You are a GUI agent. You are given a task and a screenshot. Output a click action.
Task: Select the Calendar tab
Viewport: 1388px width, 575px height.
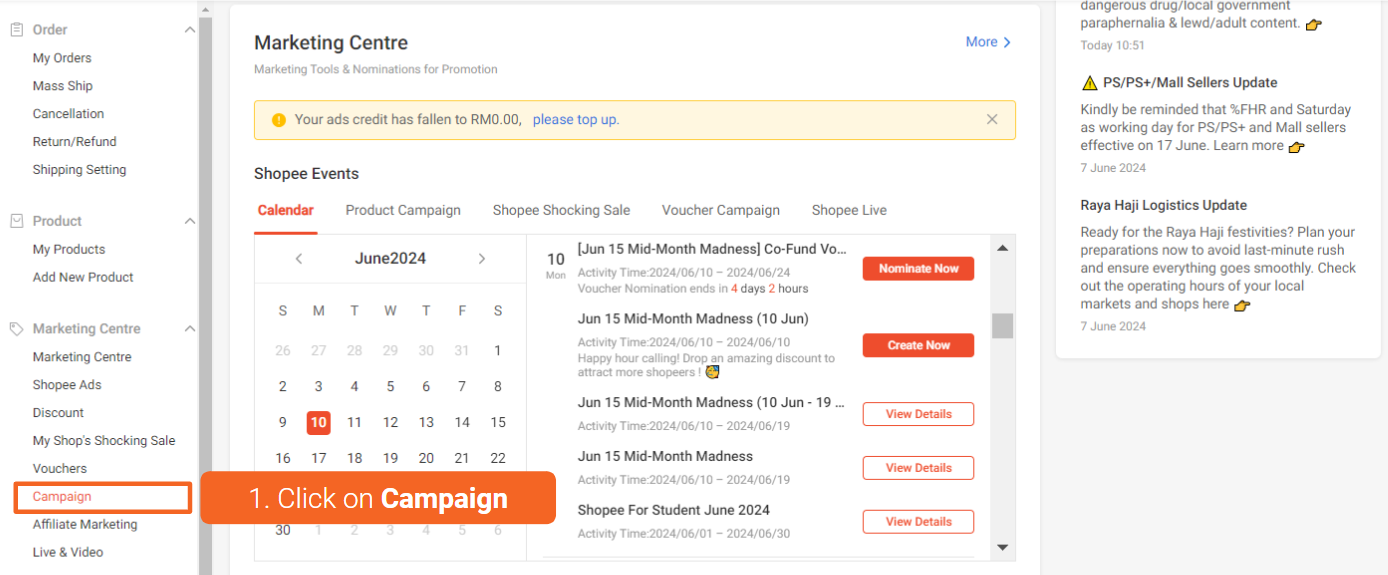(286, 210)
